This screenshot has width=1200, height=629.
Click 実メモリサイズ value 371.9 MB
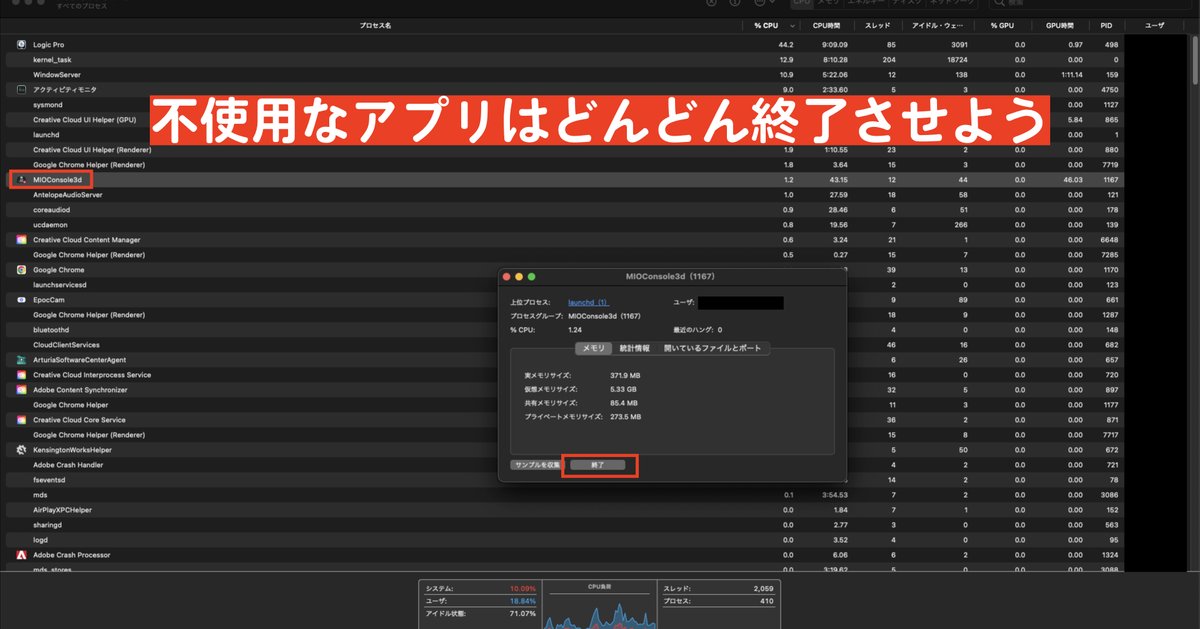pos(625,375)
